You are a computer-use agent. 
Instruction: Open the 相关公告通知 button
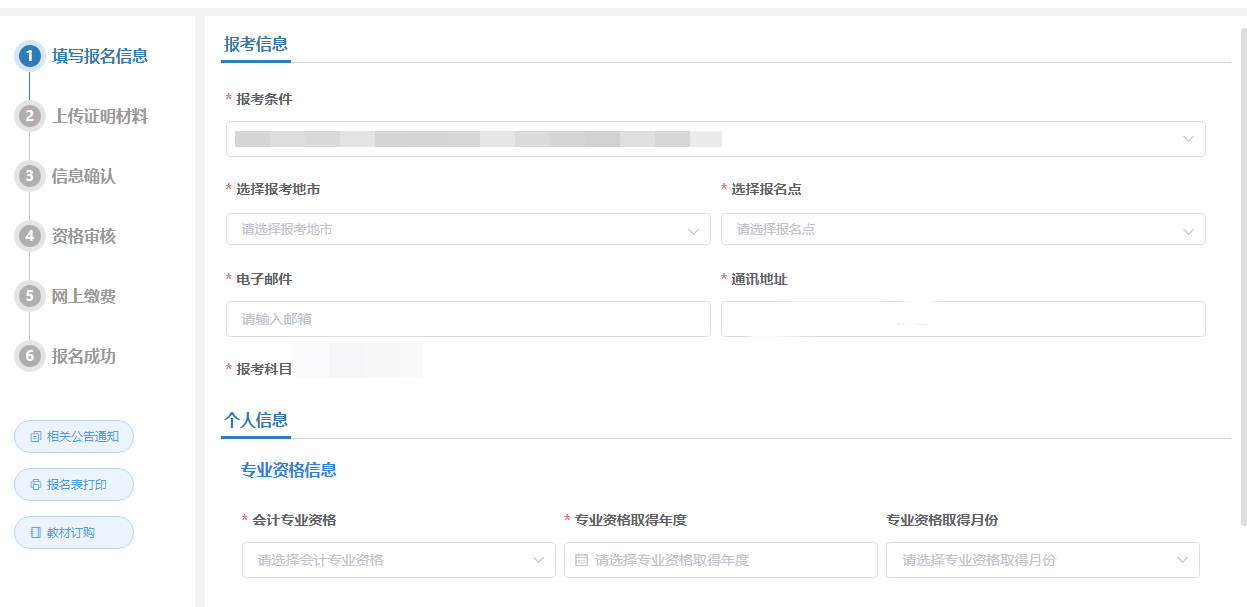click(x=74, y=436)
